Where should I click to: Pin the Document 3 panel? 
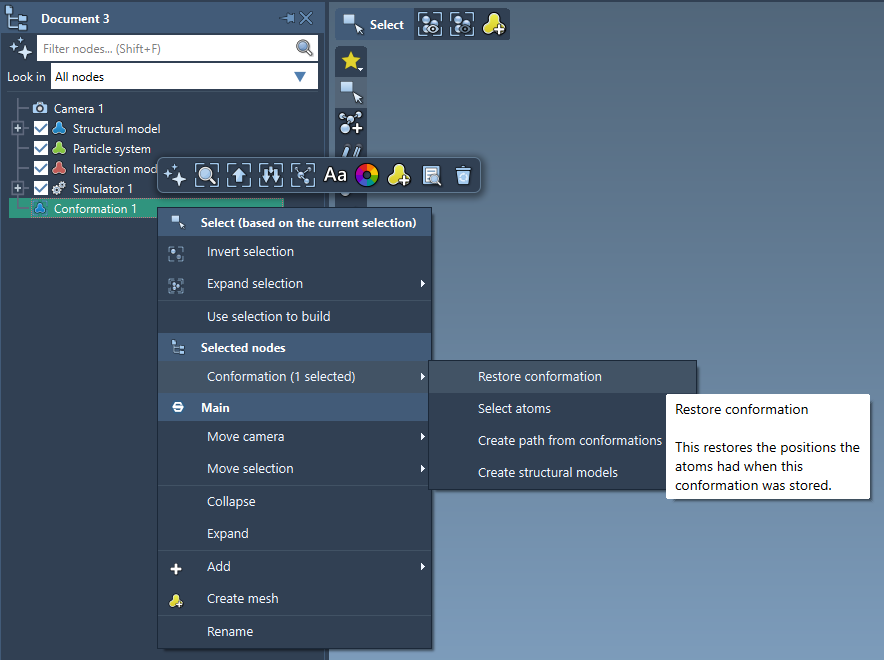[x=287, y=18]
